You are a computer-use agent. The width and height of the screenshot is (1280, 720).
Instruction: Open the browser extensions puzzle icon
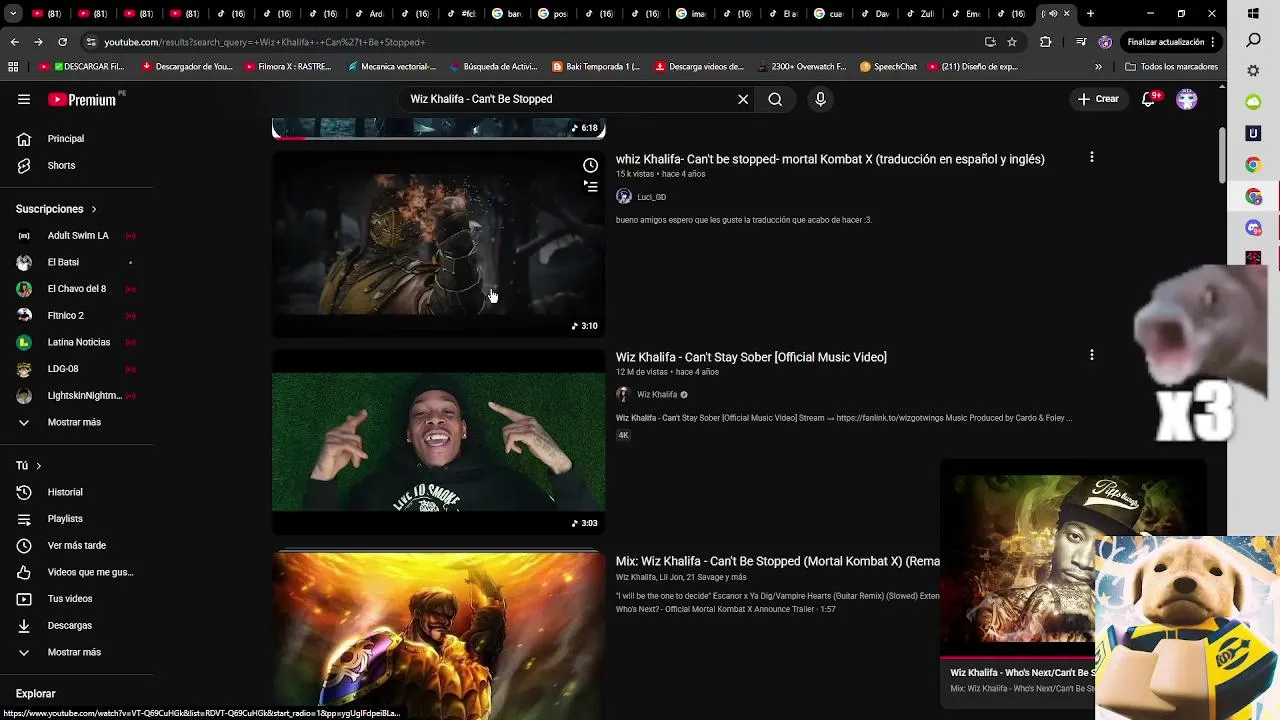coord(1046,42)
